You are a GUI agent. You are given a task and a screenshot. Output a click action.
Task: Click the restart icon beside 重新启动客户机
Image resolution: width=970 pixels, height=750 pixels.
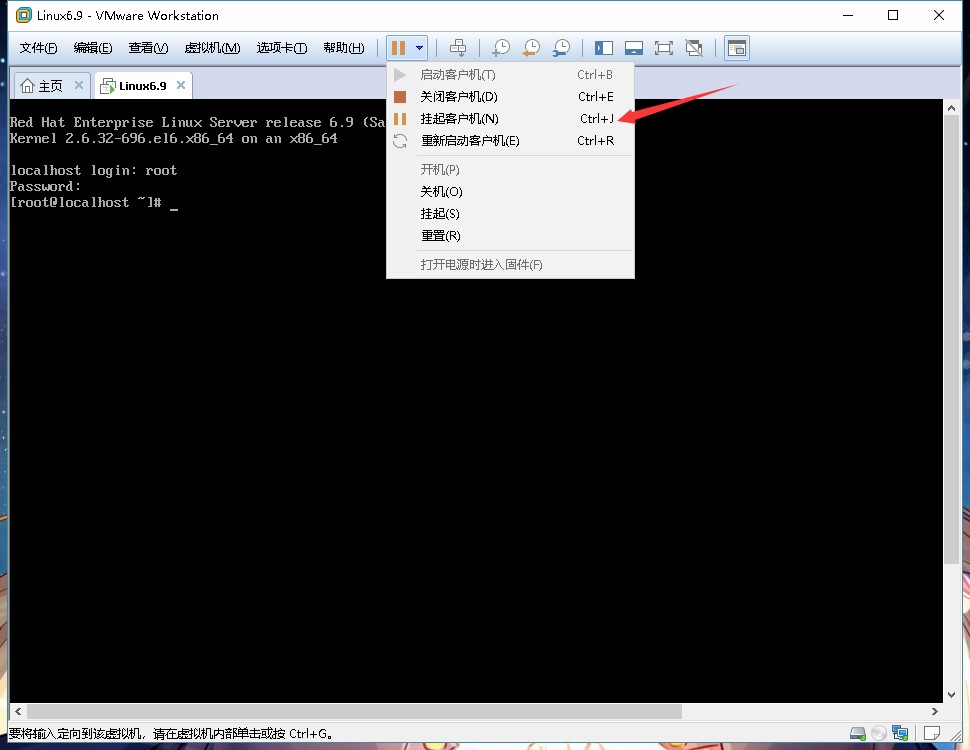coord(400,141)
